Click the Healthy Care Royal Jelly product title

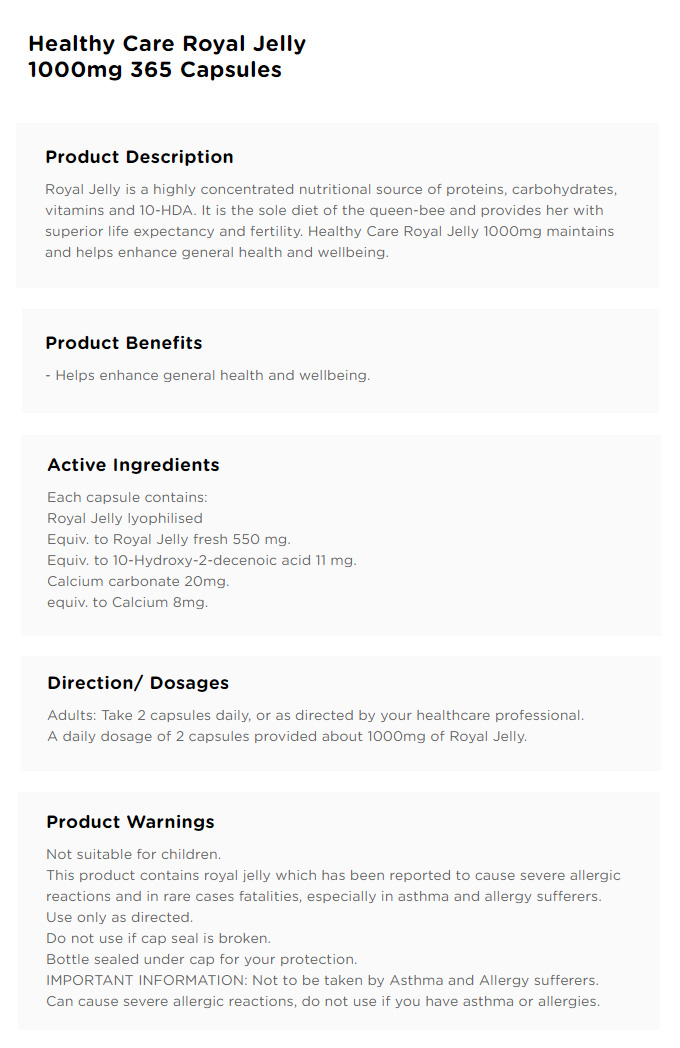[x=167, y=57]
